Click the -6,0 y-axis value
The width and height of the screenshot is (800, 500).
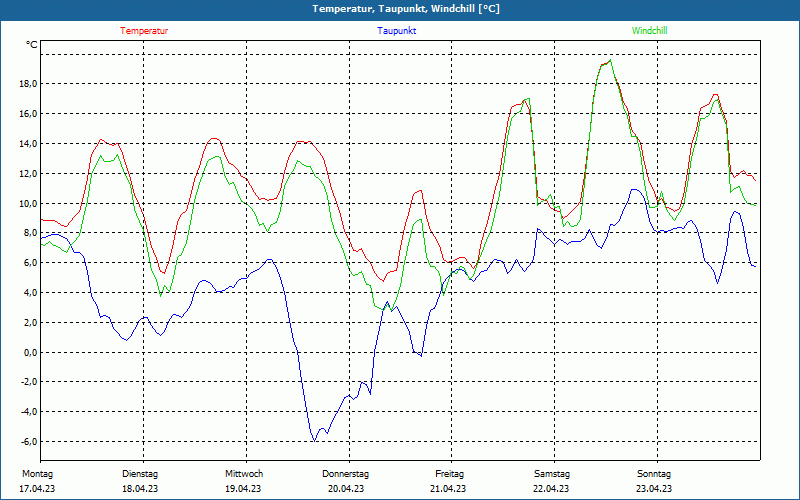click(28, 441)
